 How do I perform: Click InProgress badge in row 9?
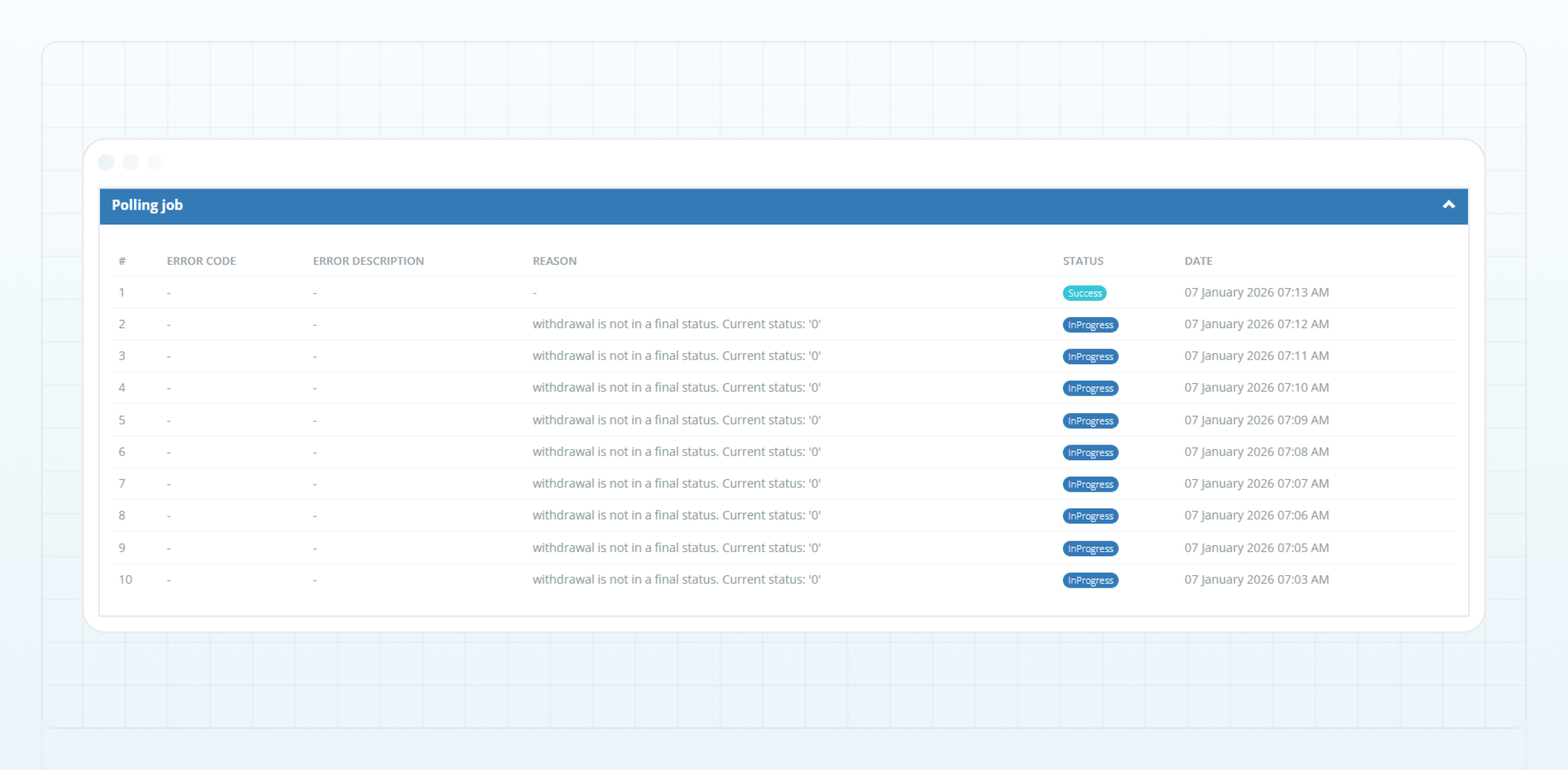pos(1090,549)
